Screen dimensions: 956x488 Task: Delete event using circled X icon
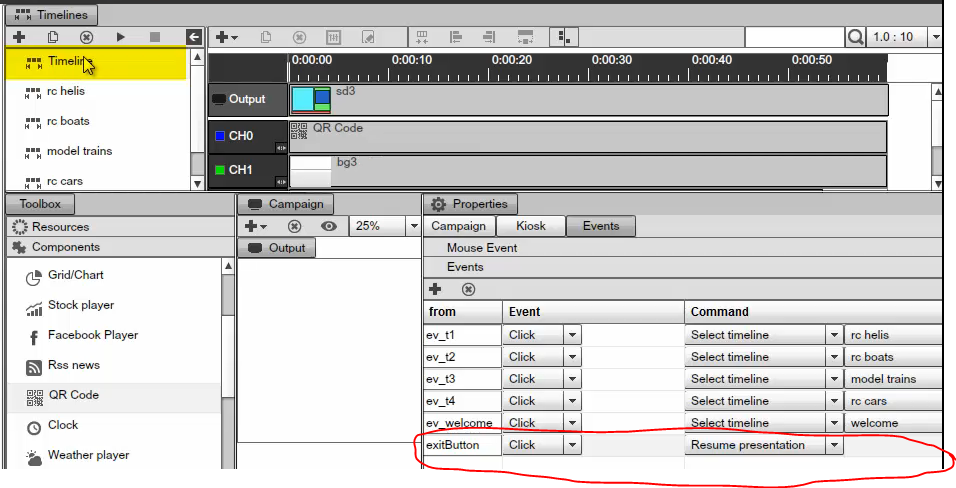[468, 289]
